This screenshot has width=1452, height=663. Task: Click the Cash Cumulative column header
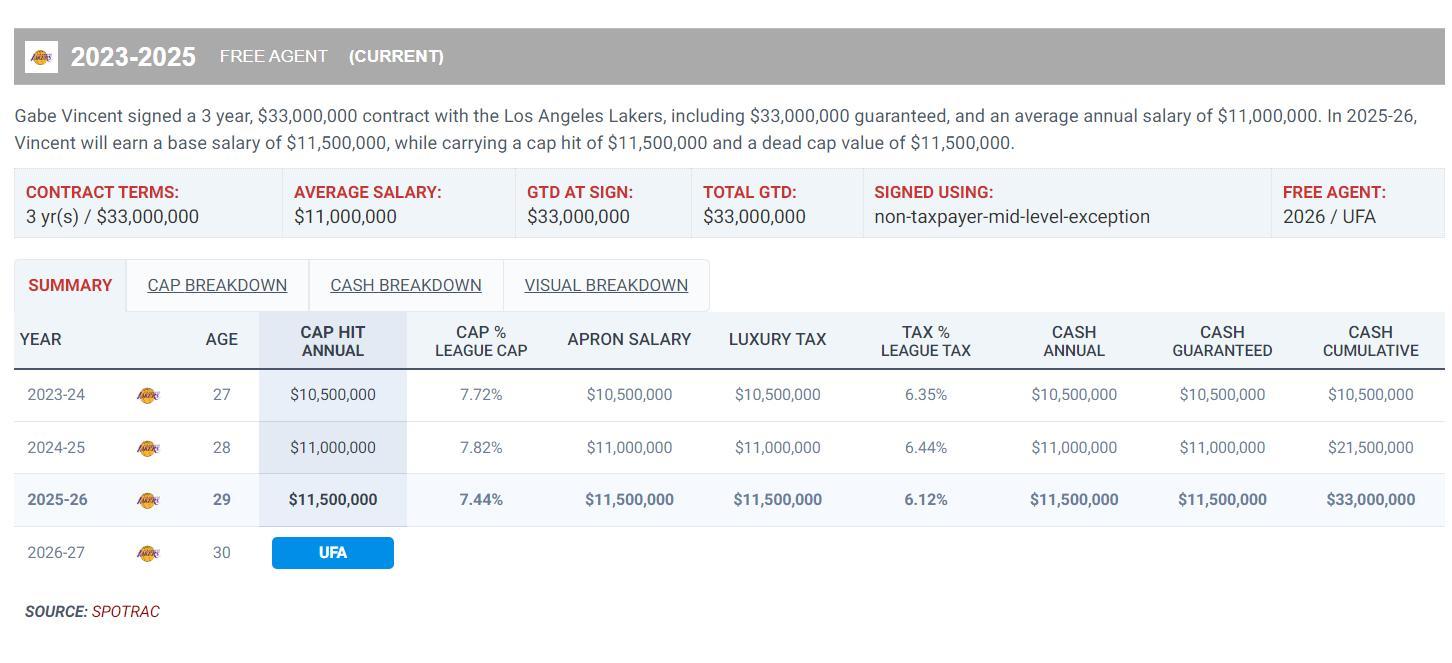point(1370,341)
